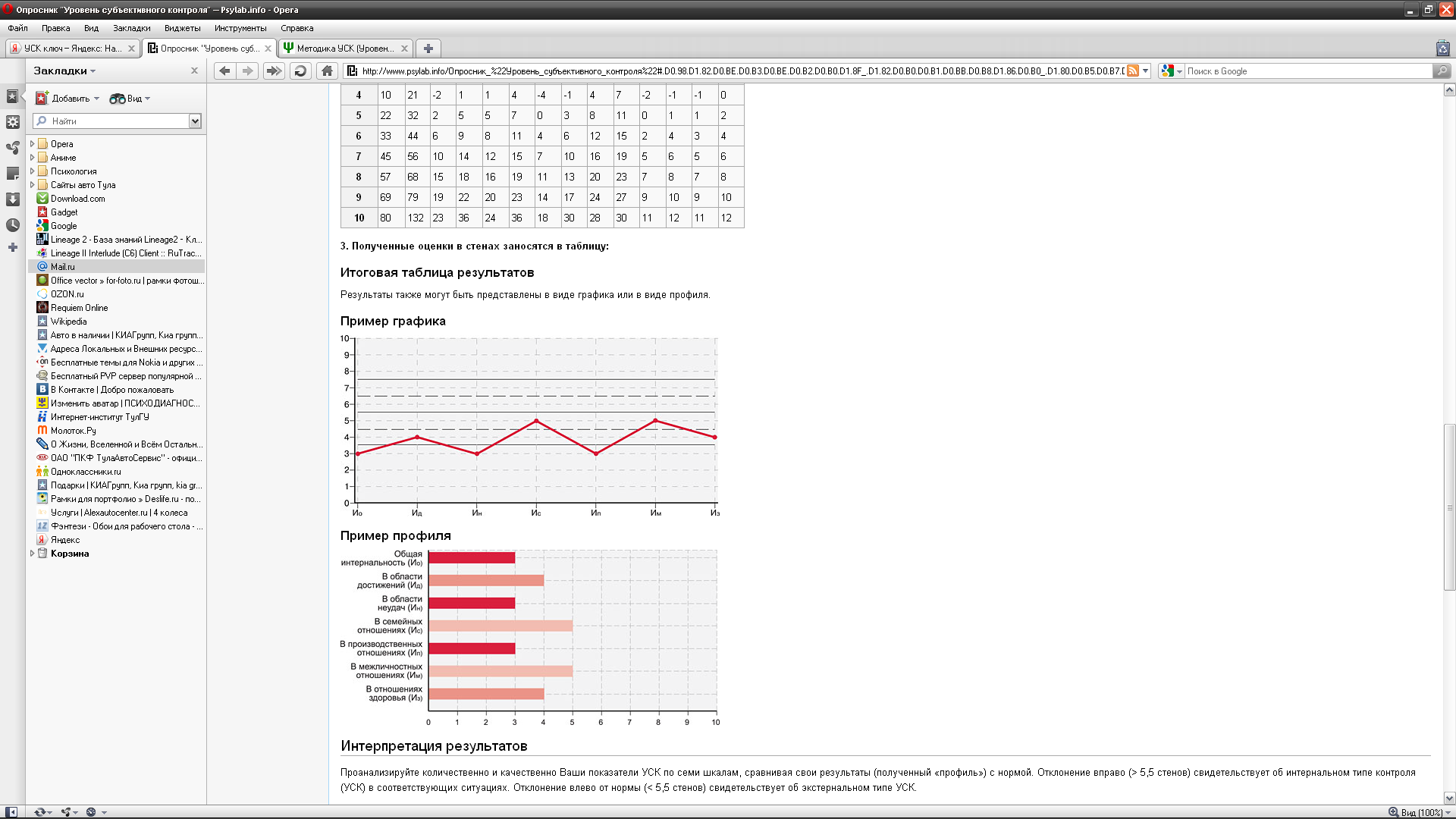Select the Bookmarks panel star icon
This screenshot has height=819, width=1456.
click(12, 96)
